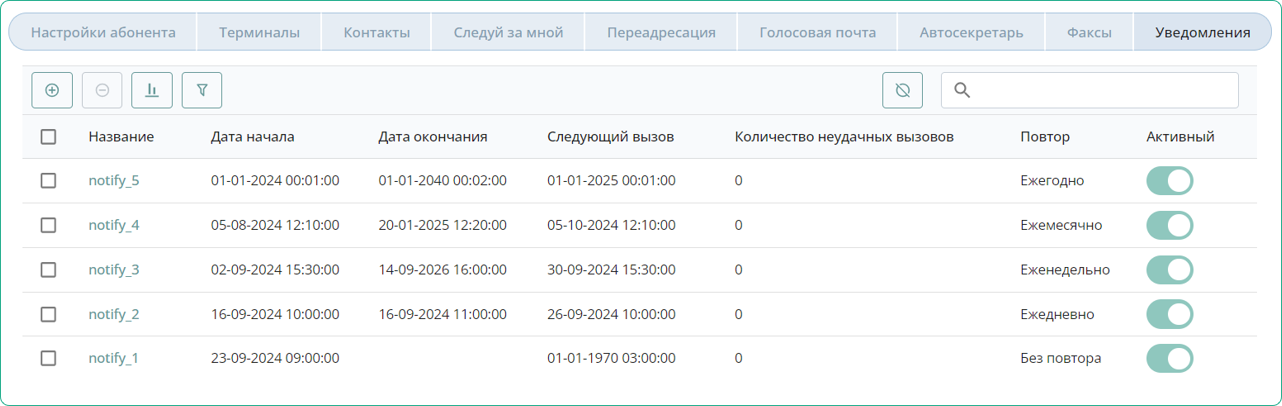Open the Голосовая почта tab
The image size is (1282, 406).
(817, 33)
